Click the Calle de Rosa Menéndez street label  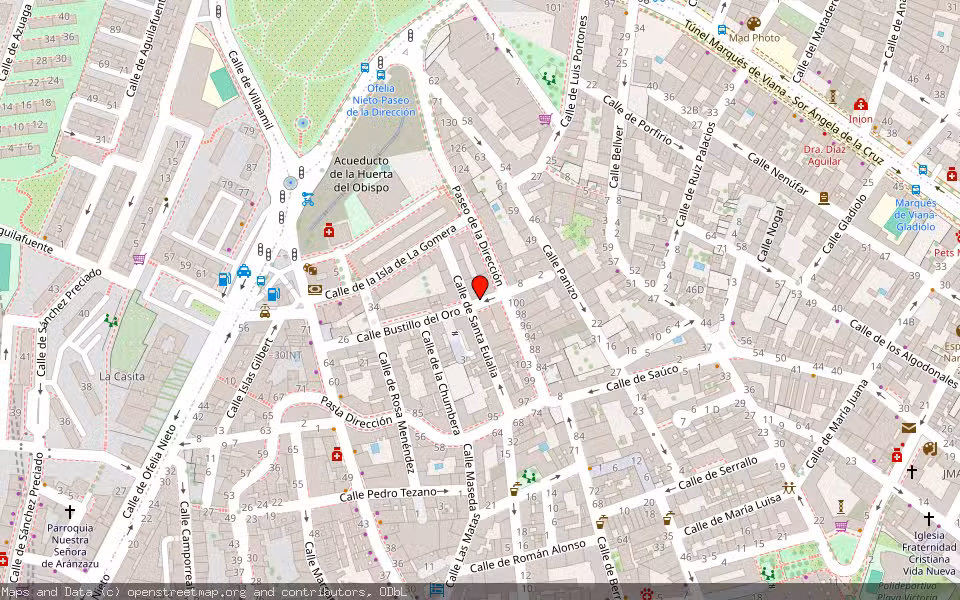tap(398, 413)
